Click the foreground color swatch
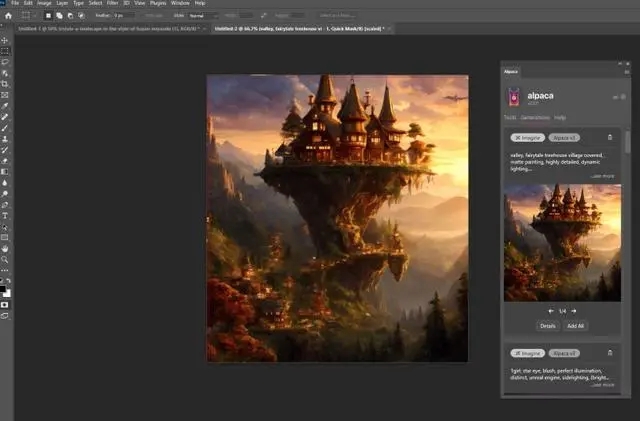This screenshot has width=640, height=421. [x=2, y=289]
